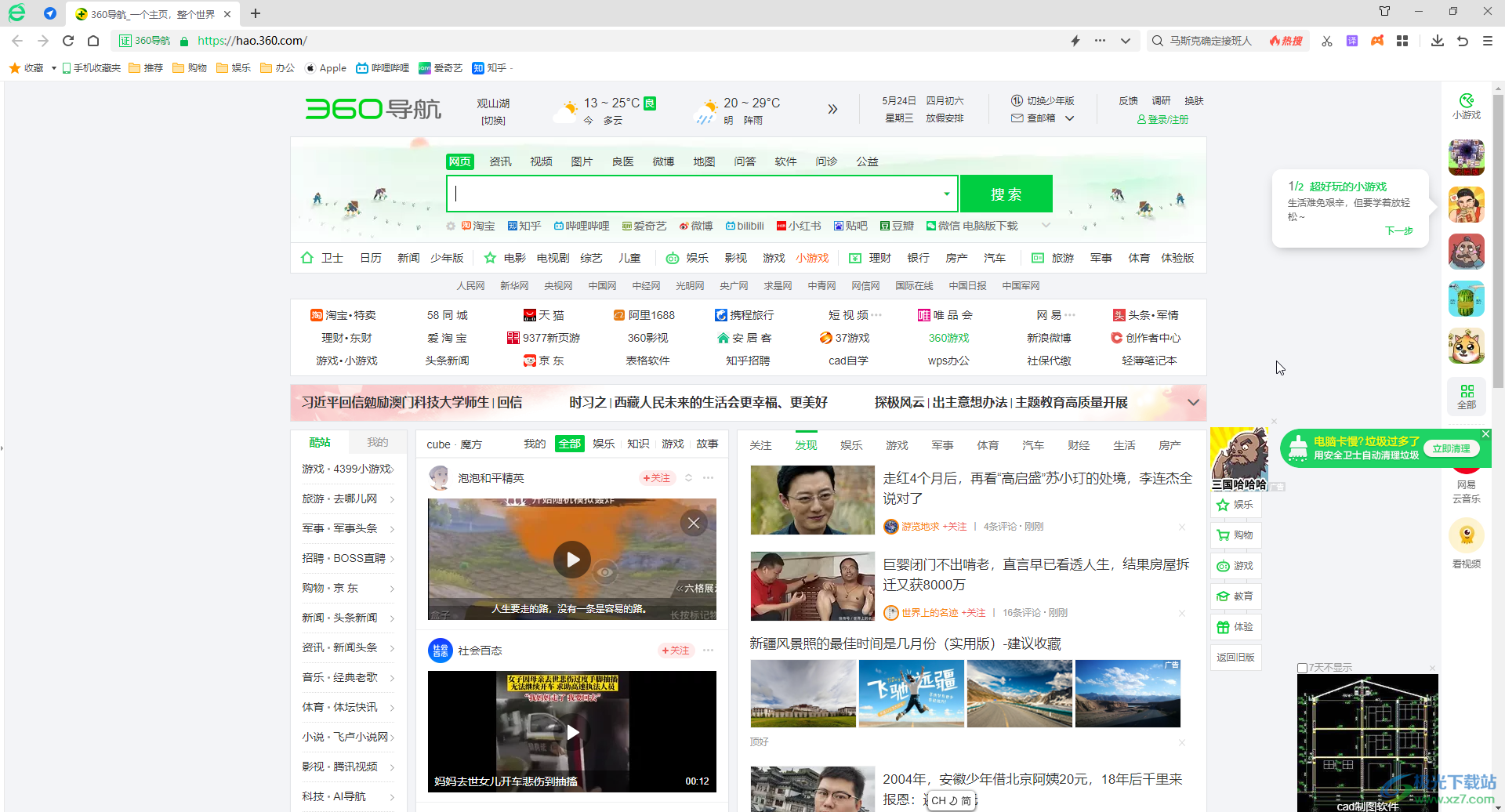The height and width of the screenshot is (812, 1505).
Task: Click the undo closed-tab icon
Action: (x=1463, y=41)
